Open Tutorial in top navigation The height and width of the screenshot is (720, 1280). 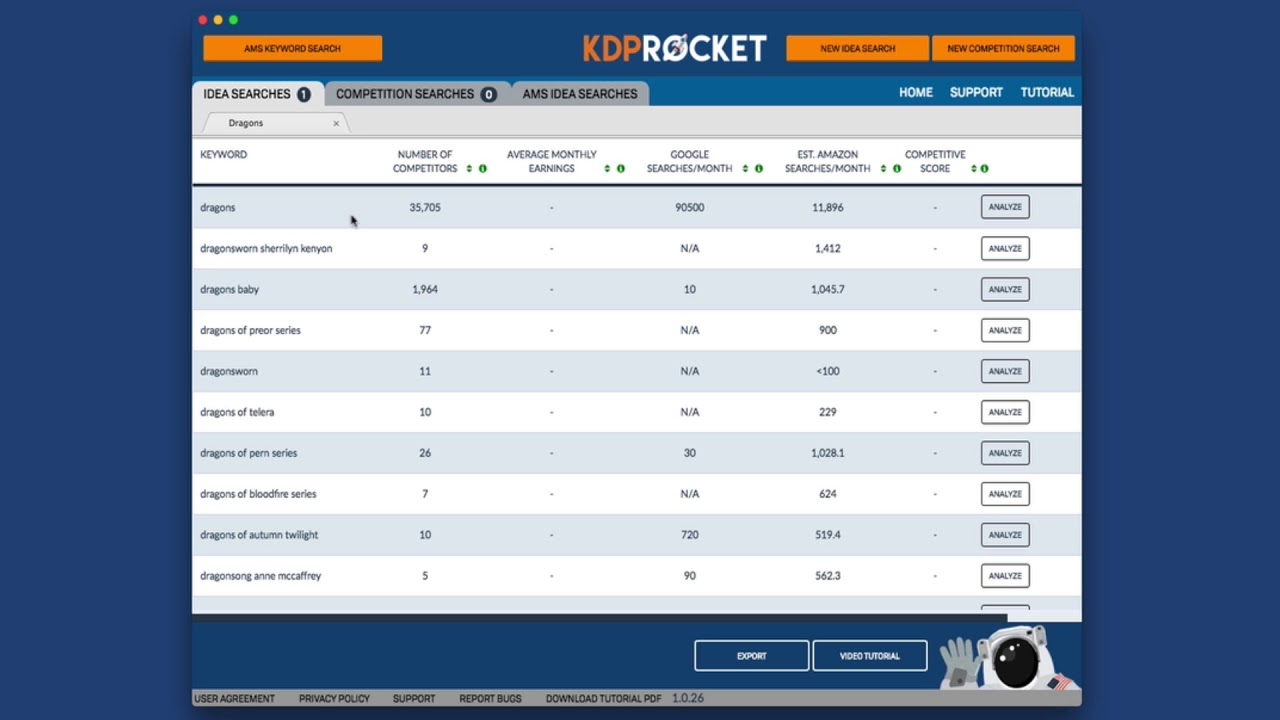1047,92
